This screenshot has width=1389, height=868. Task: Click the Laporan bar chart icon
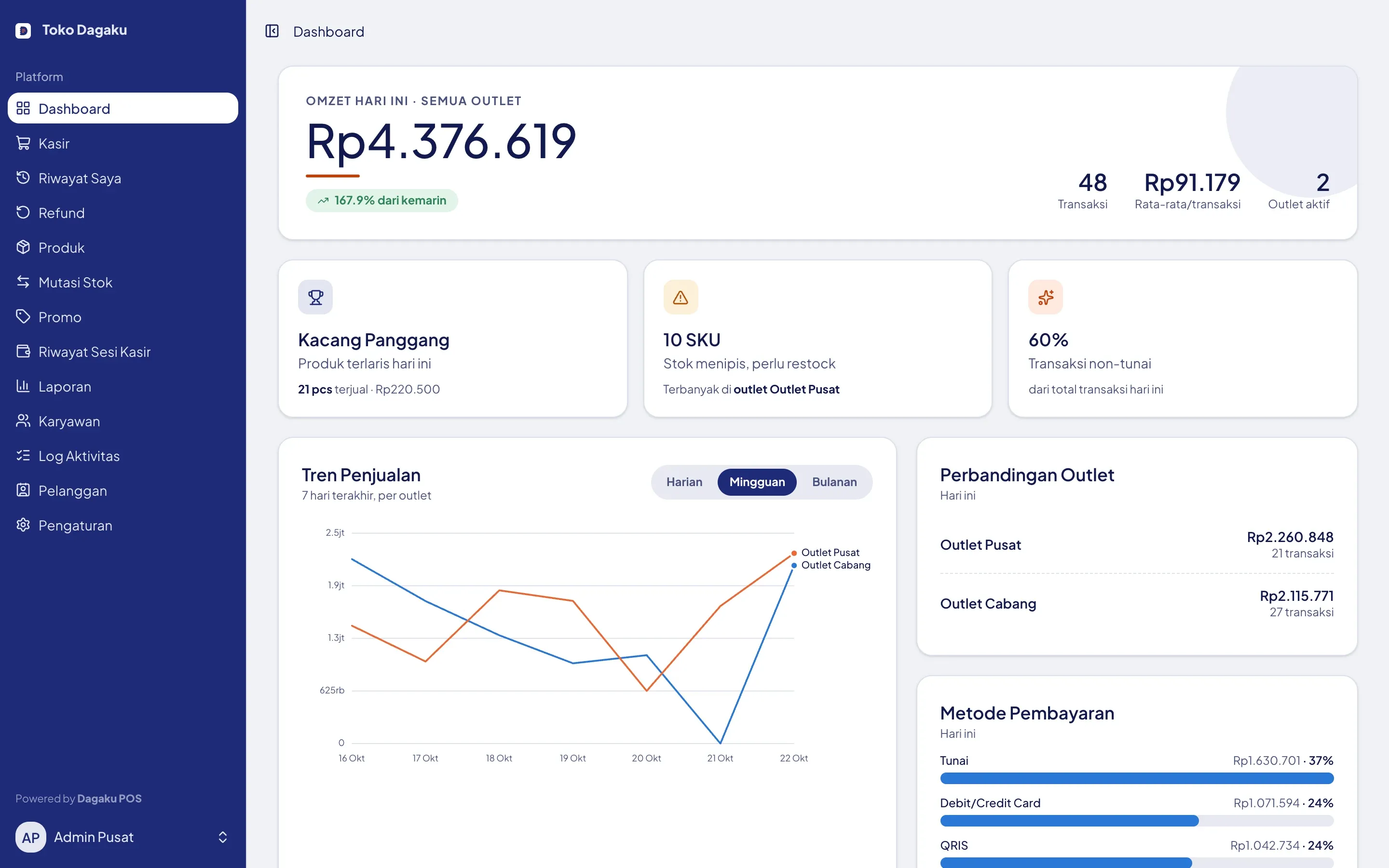[x=23, y=386]
